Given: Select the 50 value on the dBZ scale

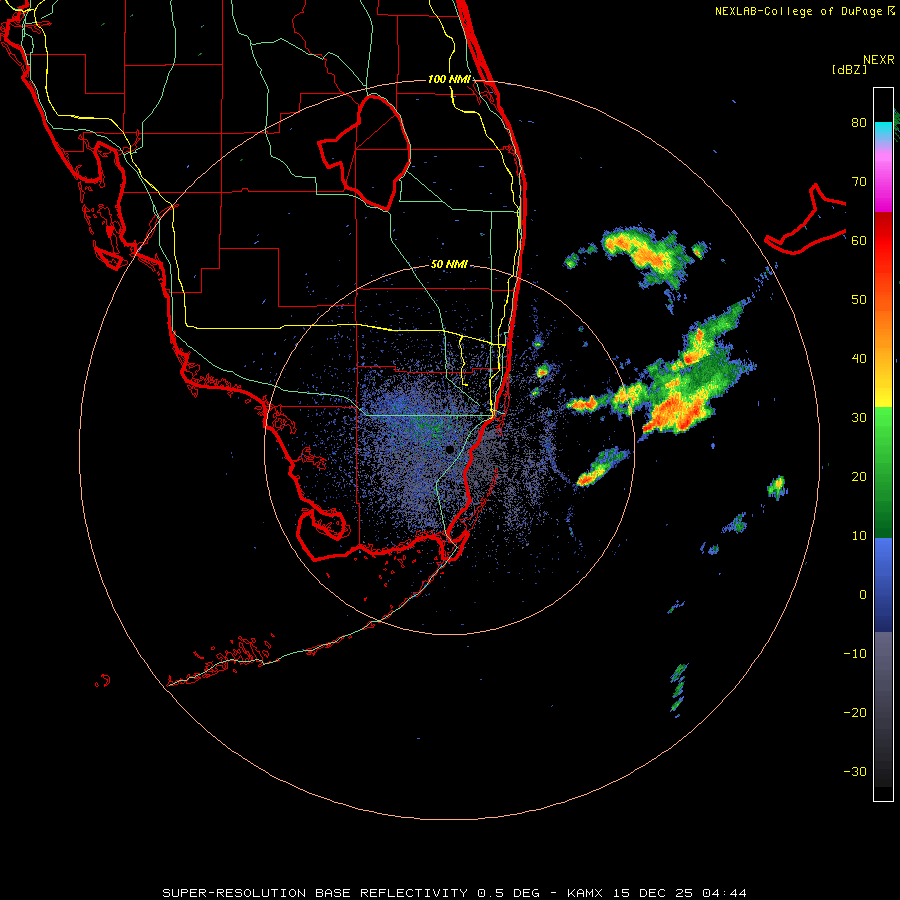Looking at the screenshot, I should [859, 300].
